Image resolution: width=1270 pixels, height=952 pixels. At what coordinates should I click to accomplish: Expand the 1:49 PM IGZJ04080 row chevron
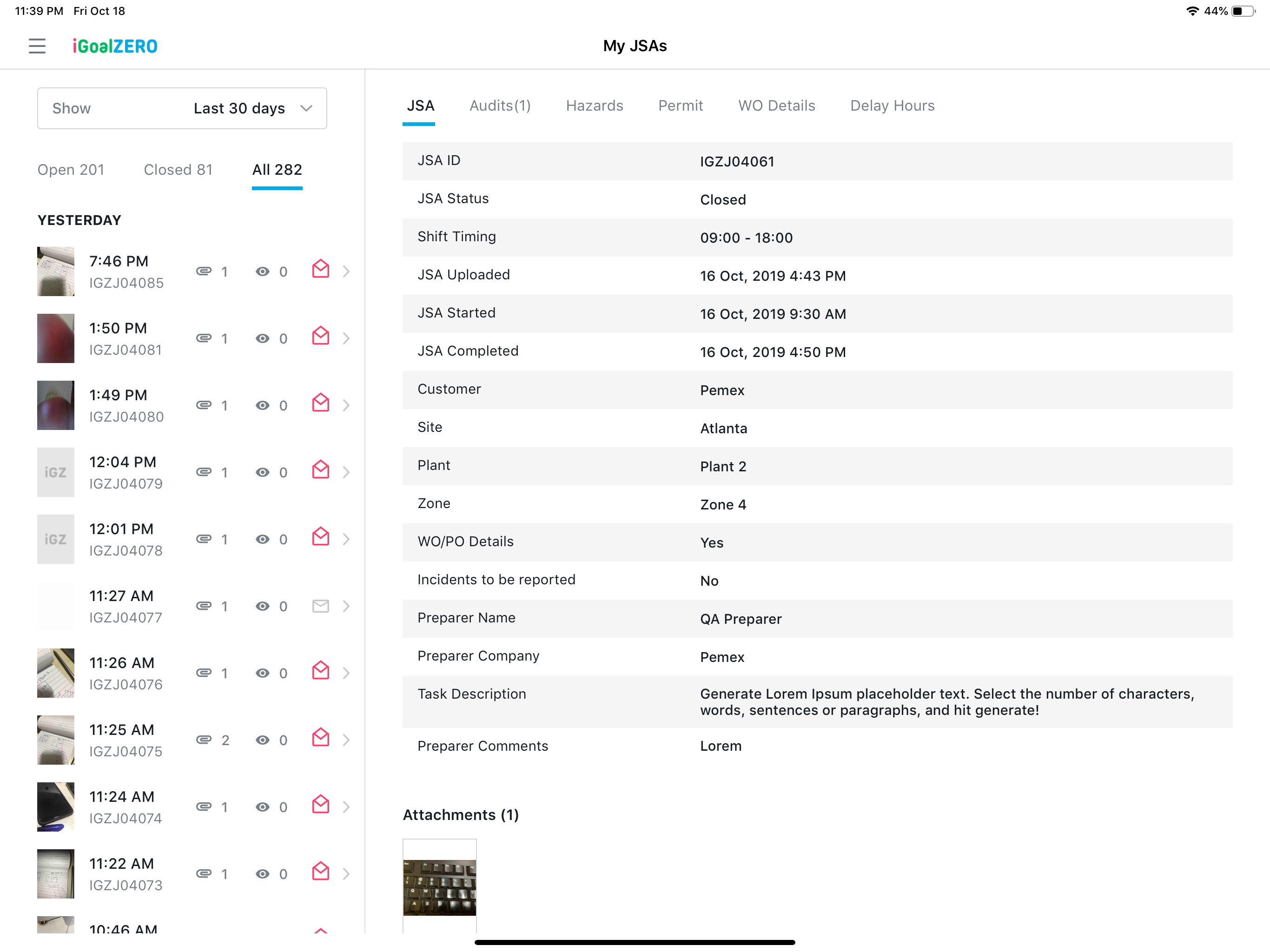tap(346, 405)
